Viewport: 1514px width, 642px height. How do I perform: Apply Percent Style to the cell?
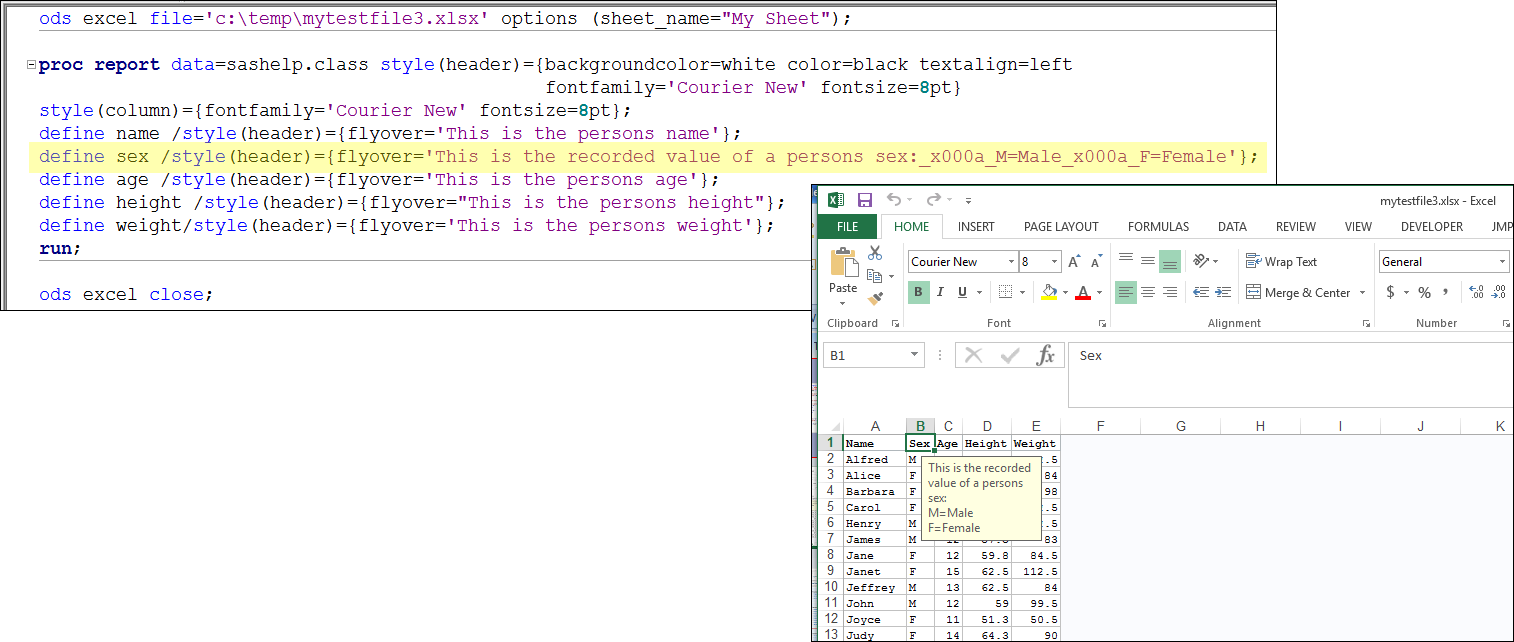[x=1424, y=293]
